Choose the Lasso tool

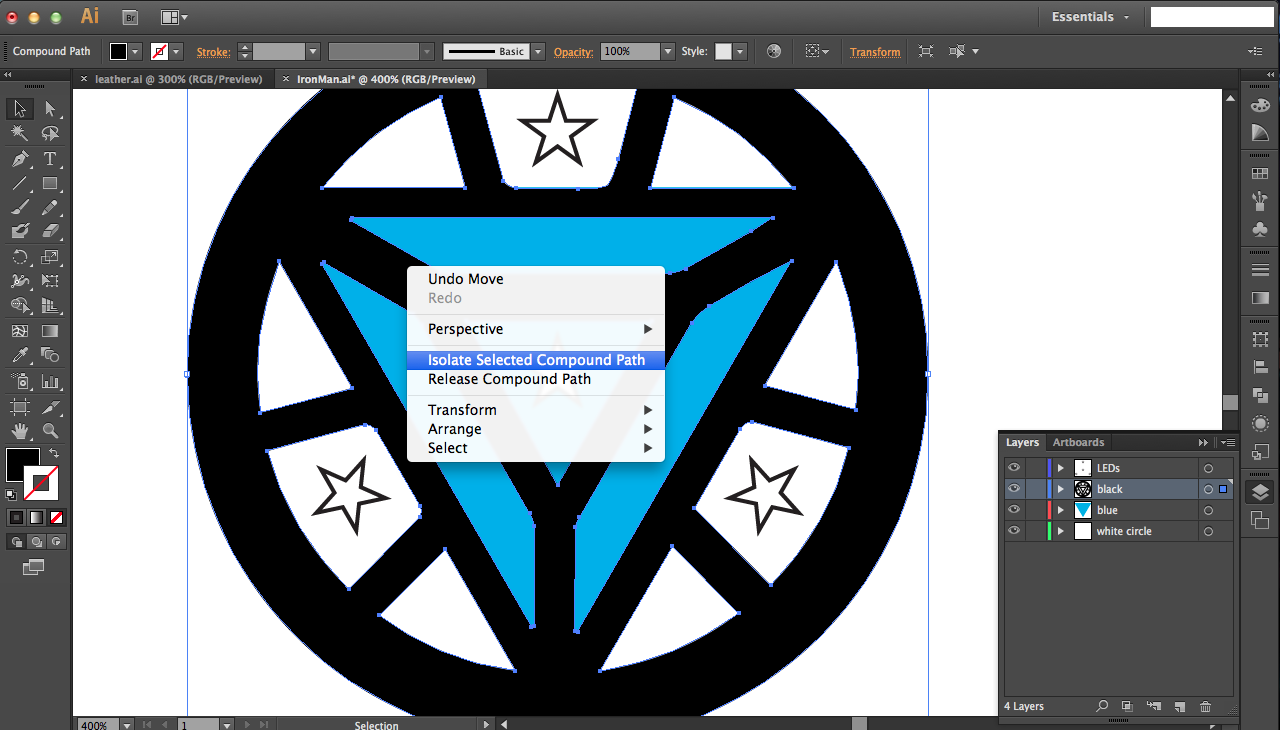click(50, 133)
